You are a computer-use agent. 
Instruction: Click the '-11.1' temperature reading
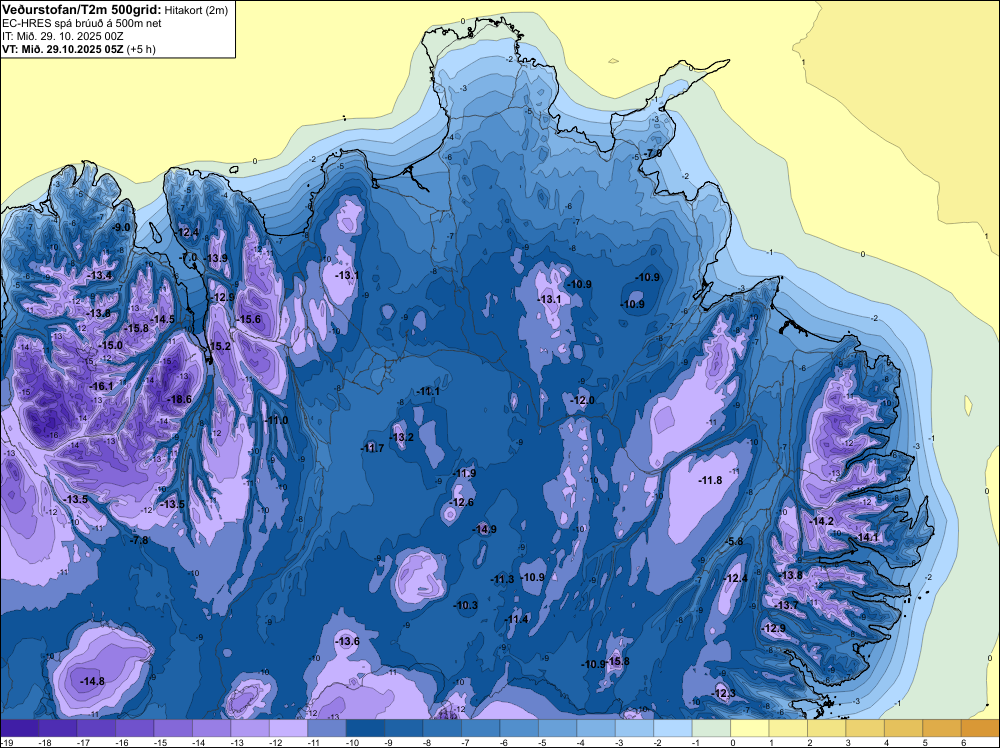tap(427, 392)
